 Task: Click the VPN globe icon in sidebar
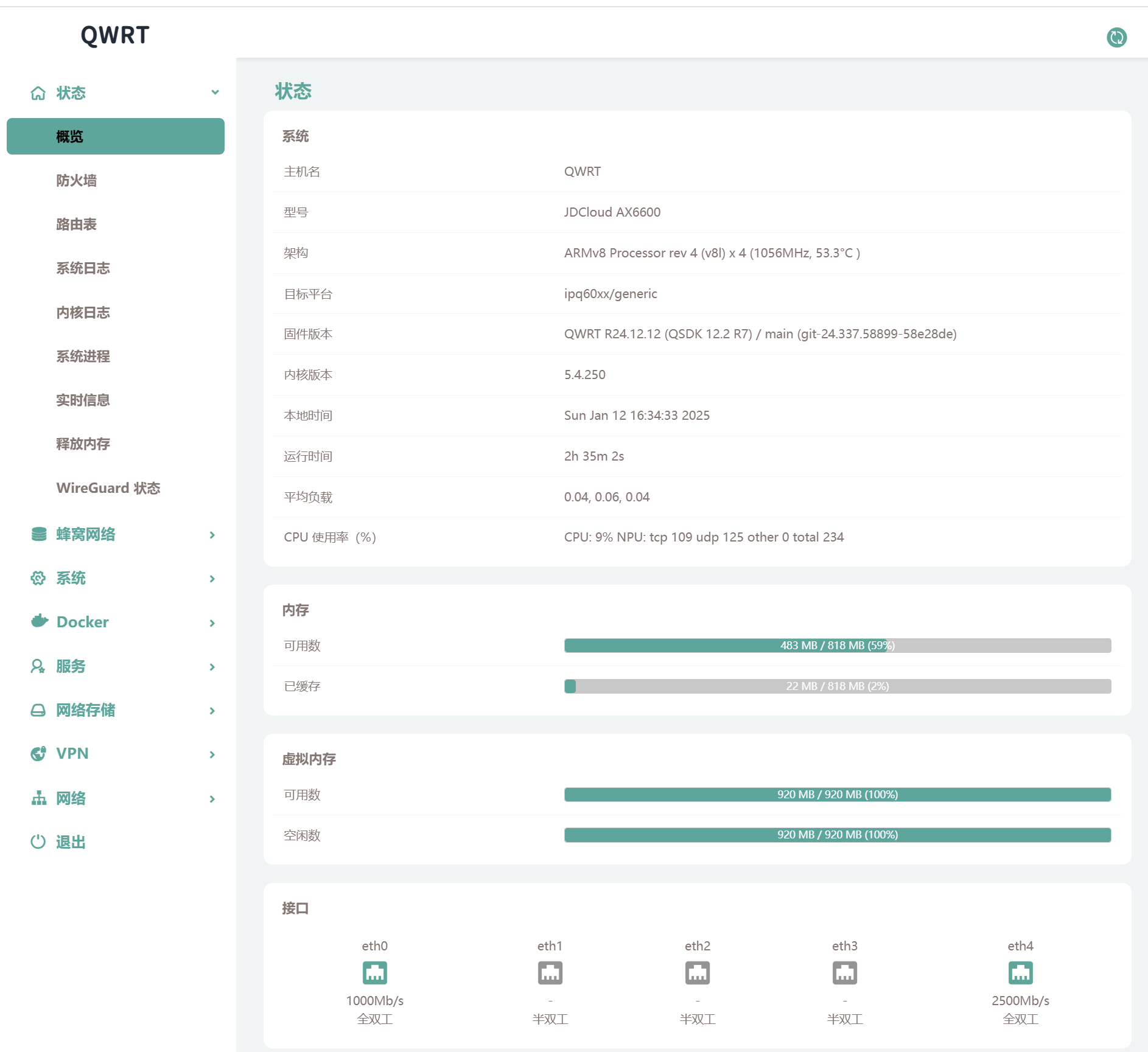click(x=38, y=753)
